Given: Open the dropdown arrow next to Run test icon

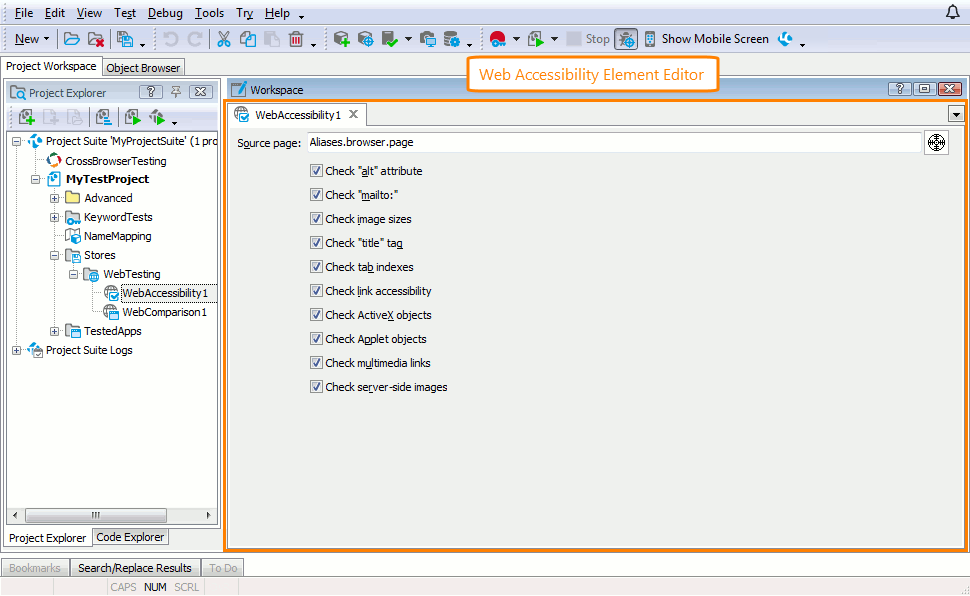Looking at the screenshot, I should point(554,39).
